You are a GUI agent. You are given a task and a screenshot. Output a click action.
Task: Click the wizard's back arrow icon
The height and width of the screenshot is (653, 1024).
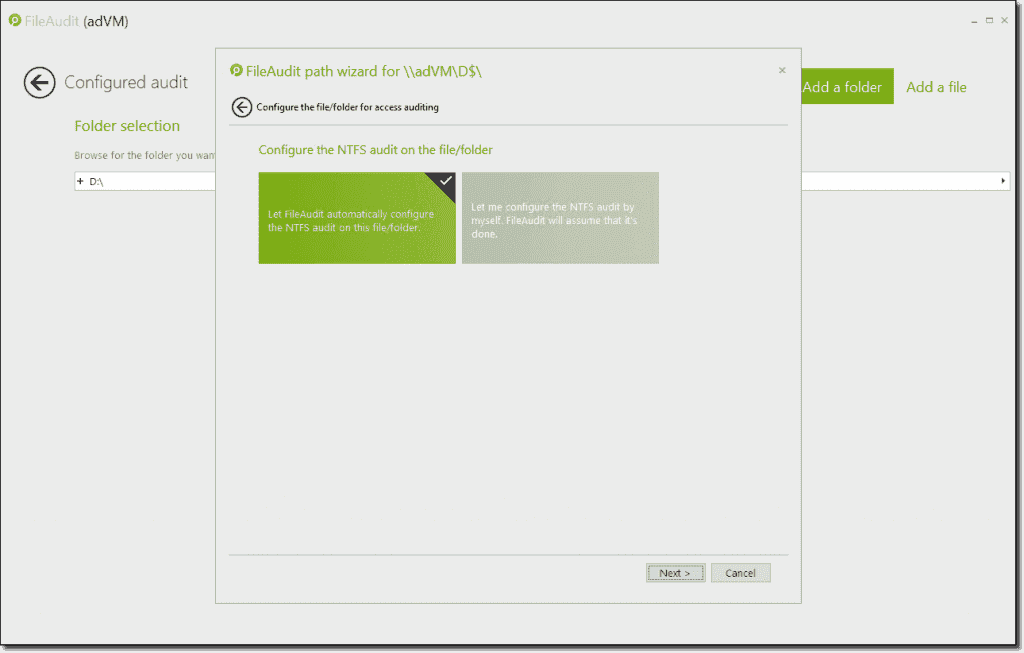click(x=242, y=107)
